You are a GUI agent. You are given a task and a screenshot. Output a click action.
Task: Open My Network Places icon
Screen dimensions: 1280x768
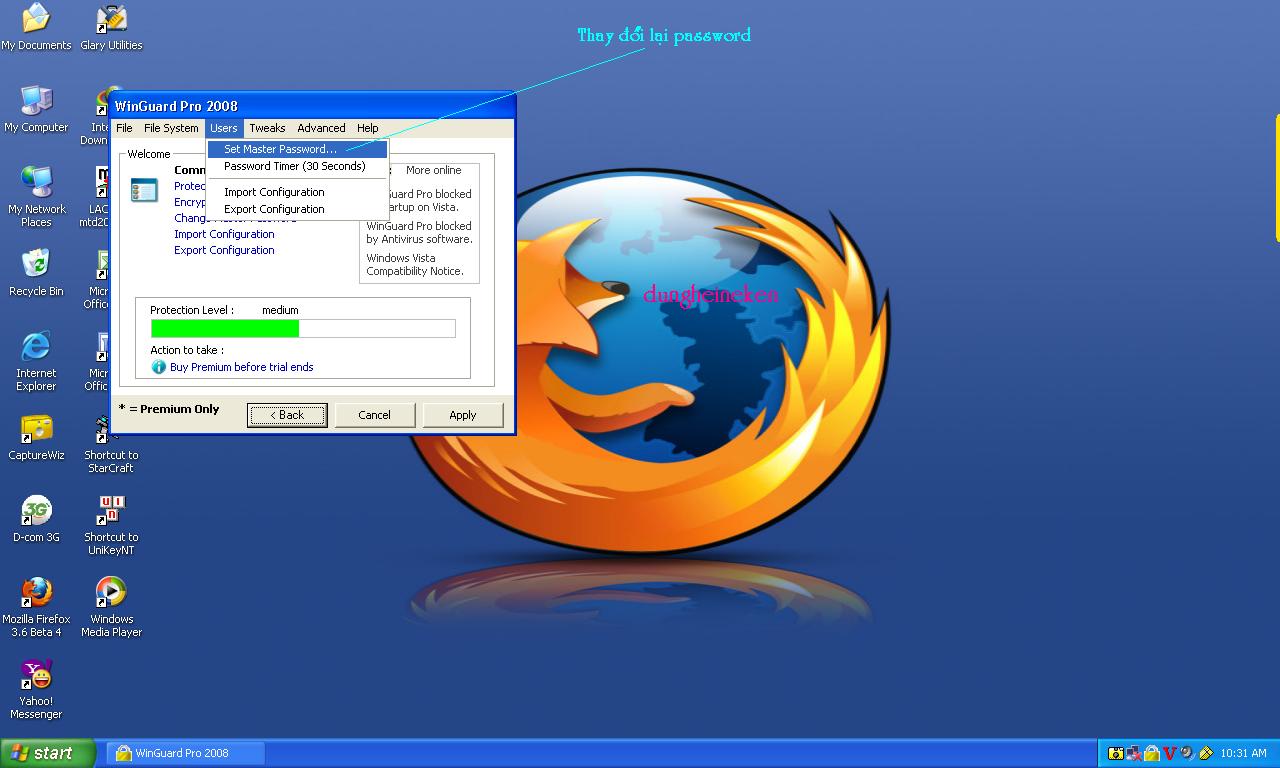pyautogui.click(x=36, y=197)
